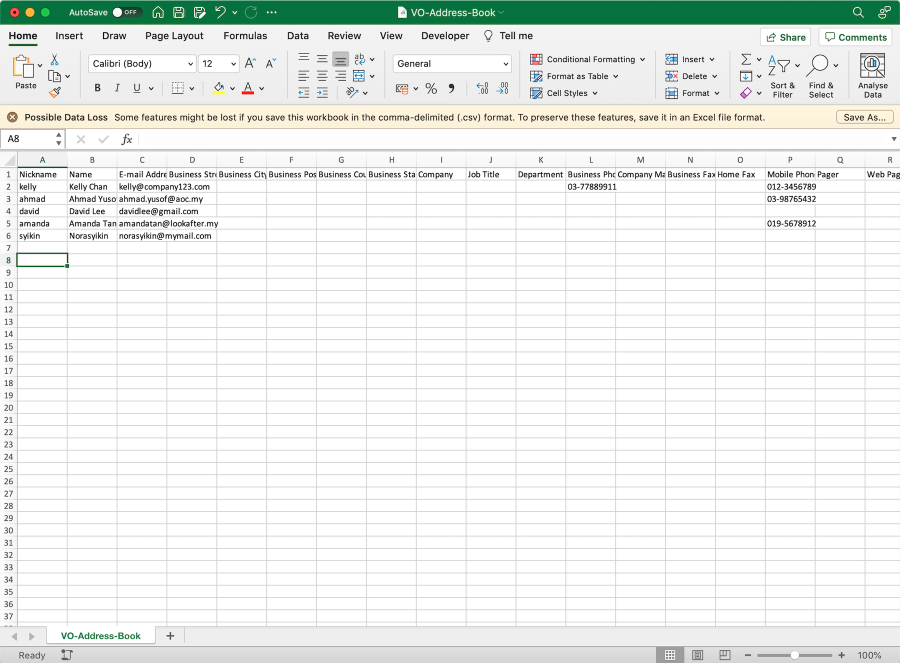This screenshot has width=900, height=663.
Task: Toggle the AutoSave switch
Action: click(x=126, y=13)
